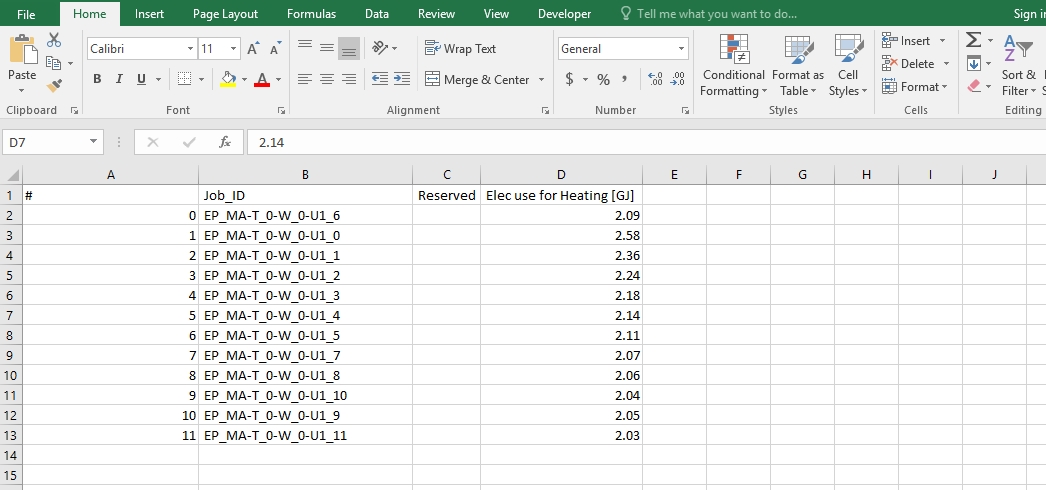Open the File tab
This screenshot has width=1046, height=490.
pyautogui.click(x=26, y=14)
